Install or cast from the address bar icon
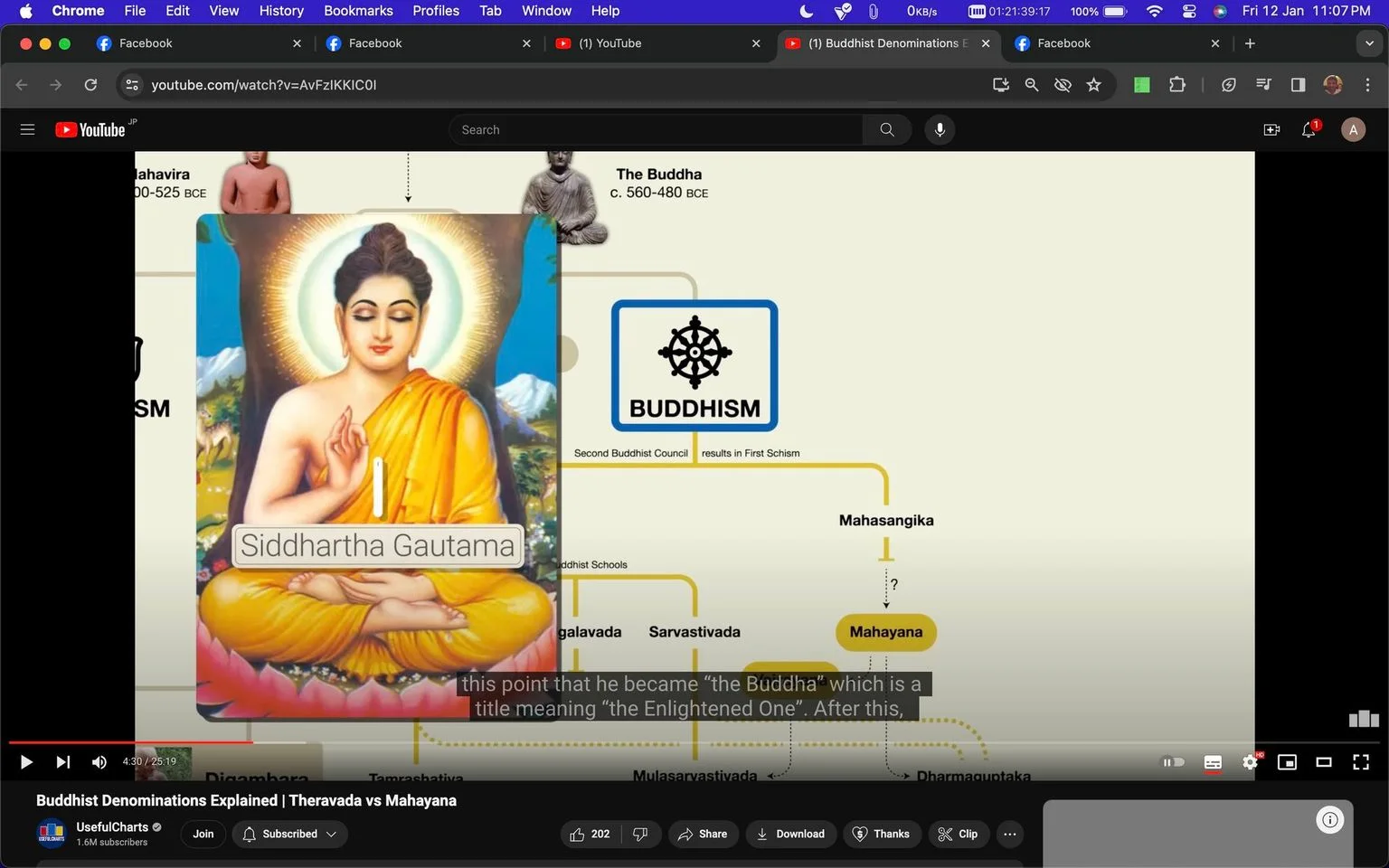This screenshot has width=1389, height=868. (x=1000, y=85)
